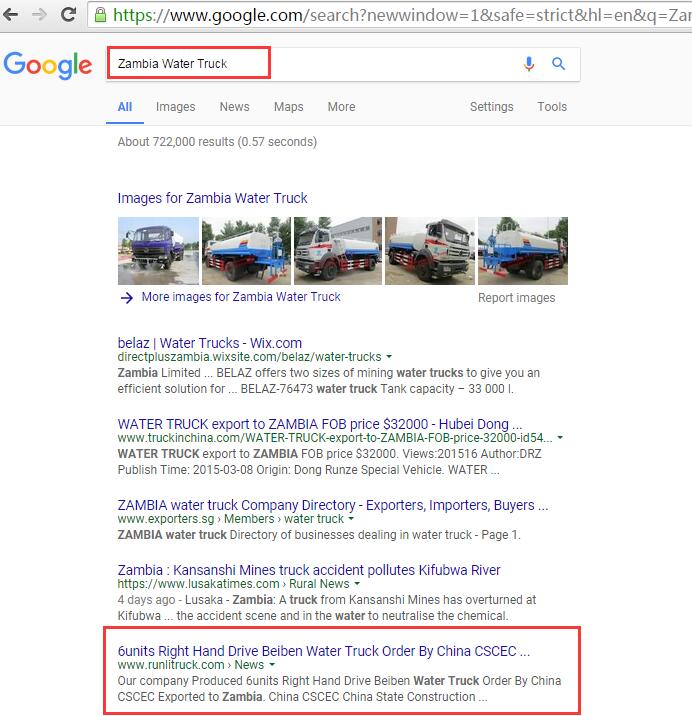Switch to the News tab

click(x=234, y=107)
